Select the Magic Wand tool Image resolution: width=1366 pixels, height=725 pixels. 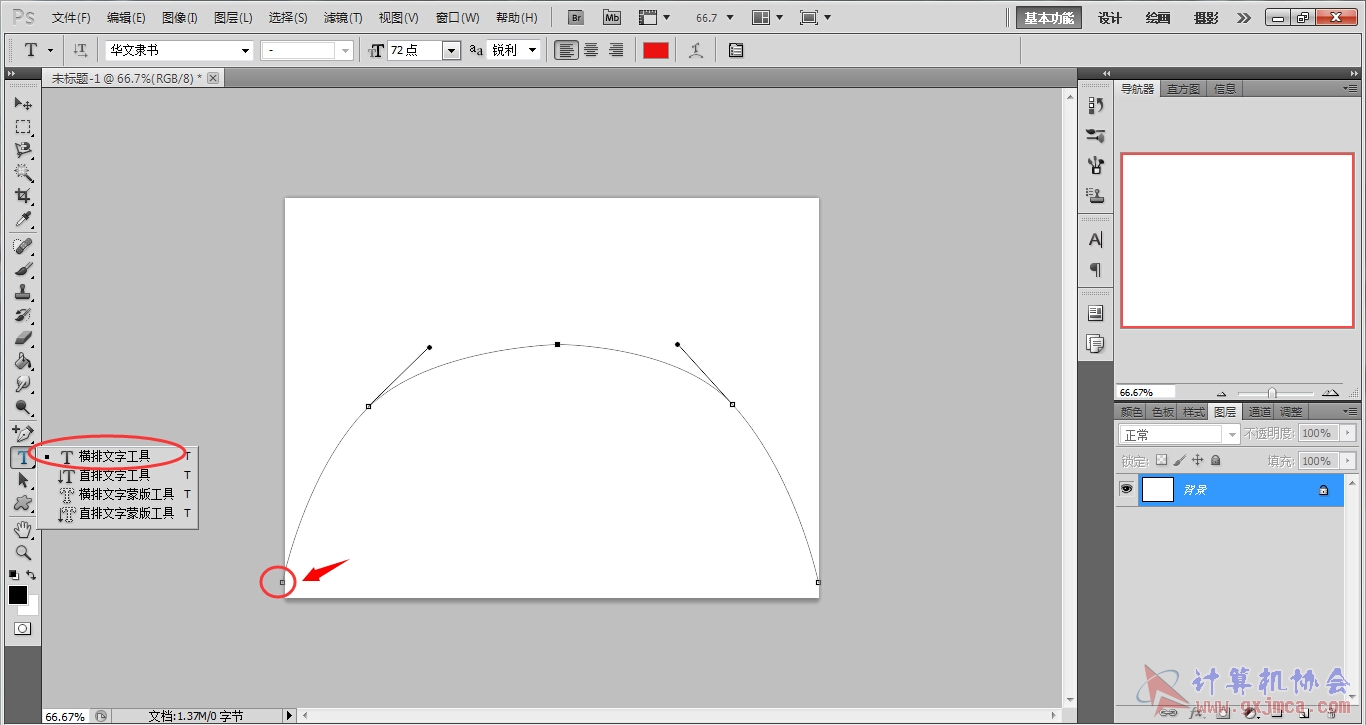tap(22, 173)
